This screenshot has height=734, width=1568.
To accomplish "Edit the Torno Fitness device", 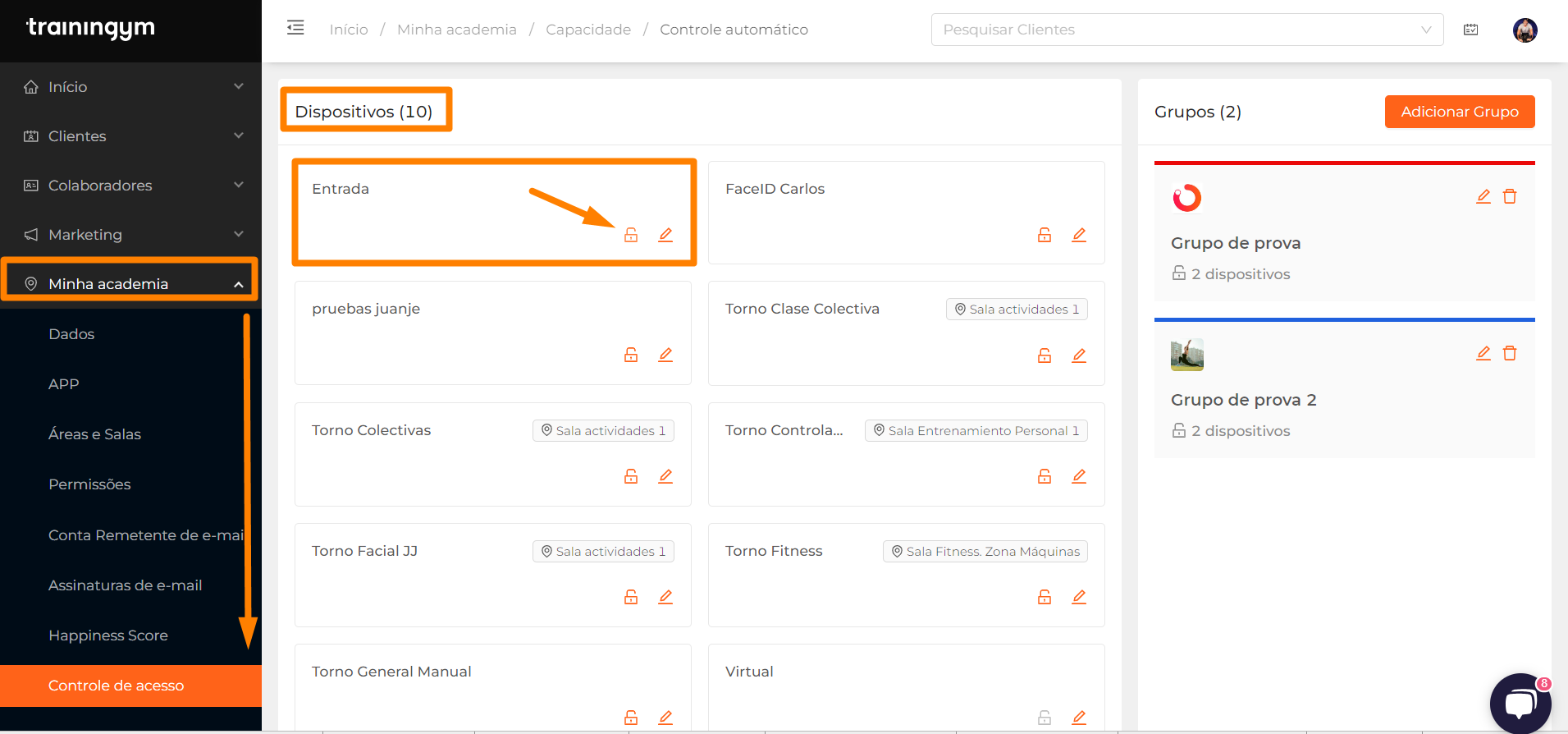I will [x=1079, y=597].
